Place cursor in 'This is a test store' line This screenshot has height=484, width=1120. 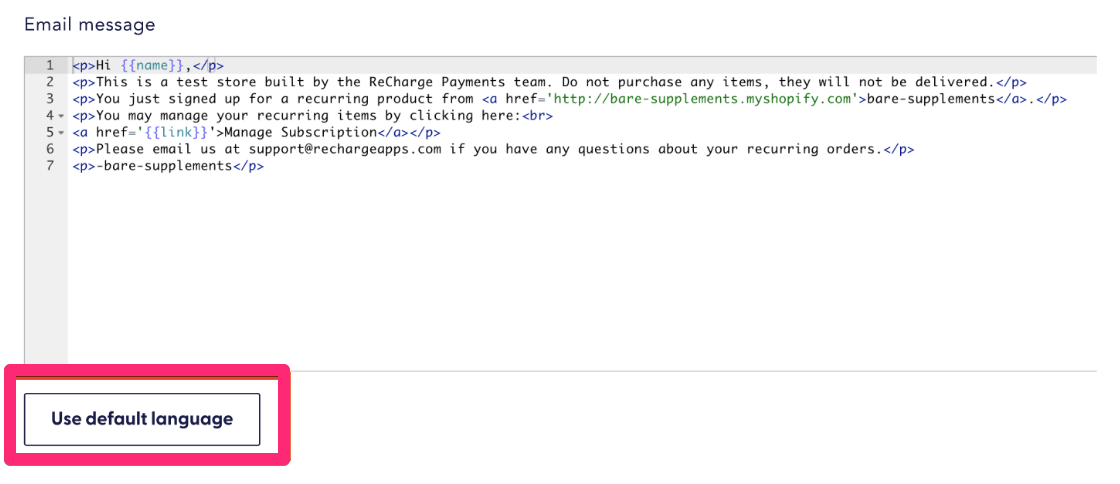point(550,82)
